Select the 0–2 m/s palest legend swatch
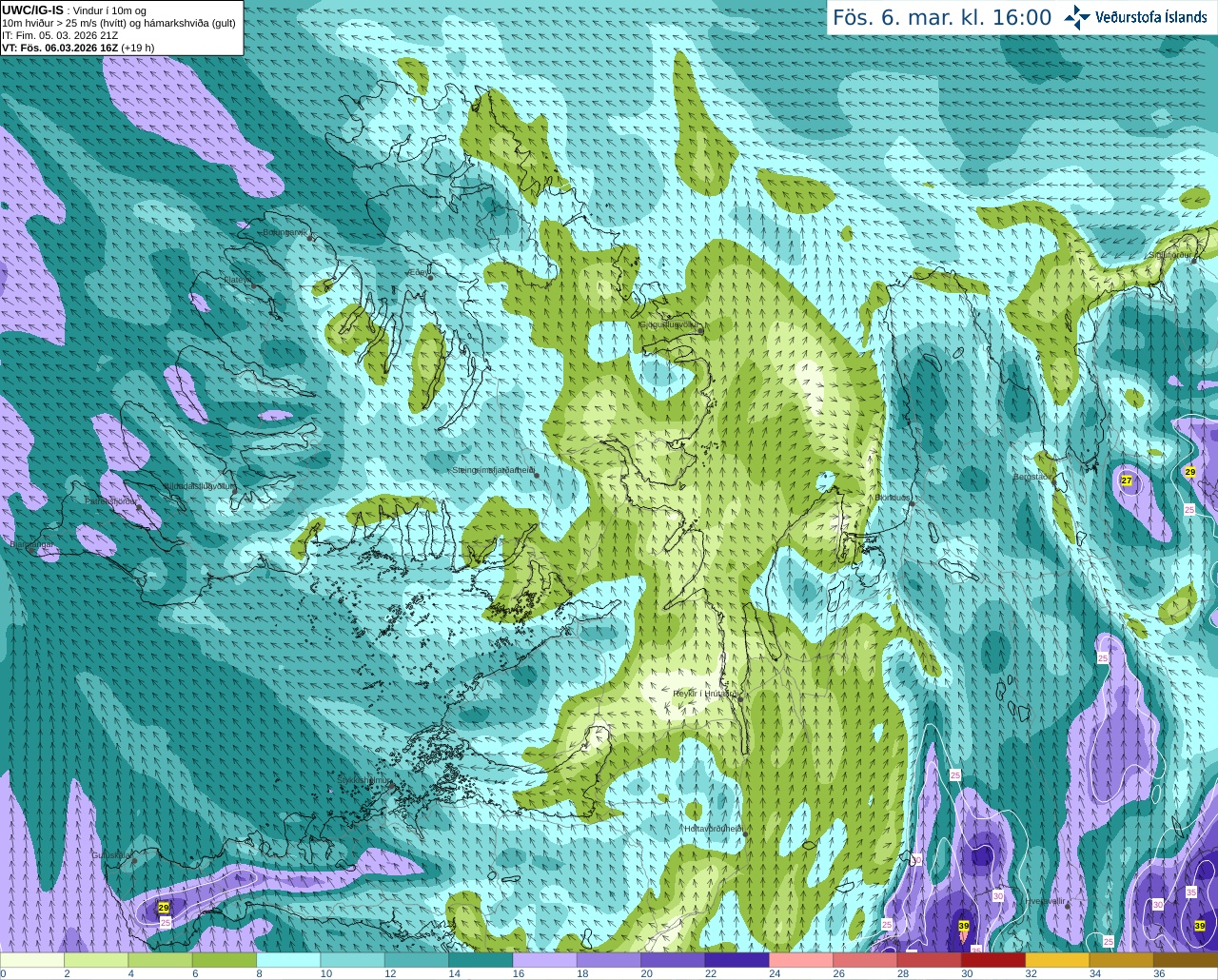This screenshot has height=980, width=1218. tap(32, 960)
